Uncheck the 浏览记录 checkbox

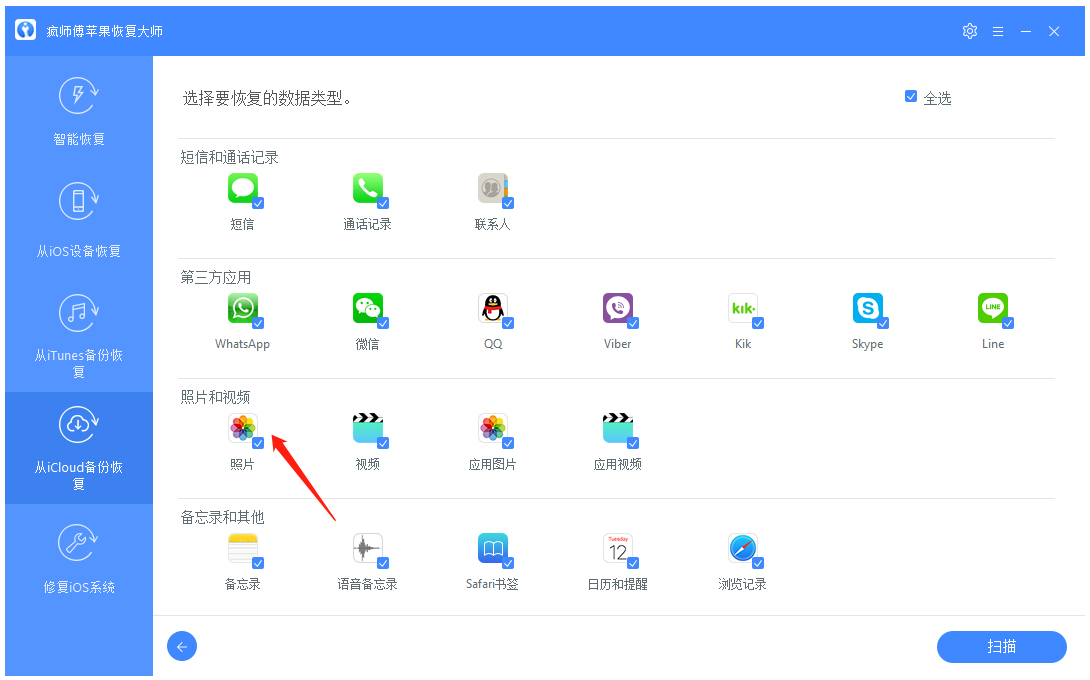click(x=758, y=563)
